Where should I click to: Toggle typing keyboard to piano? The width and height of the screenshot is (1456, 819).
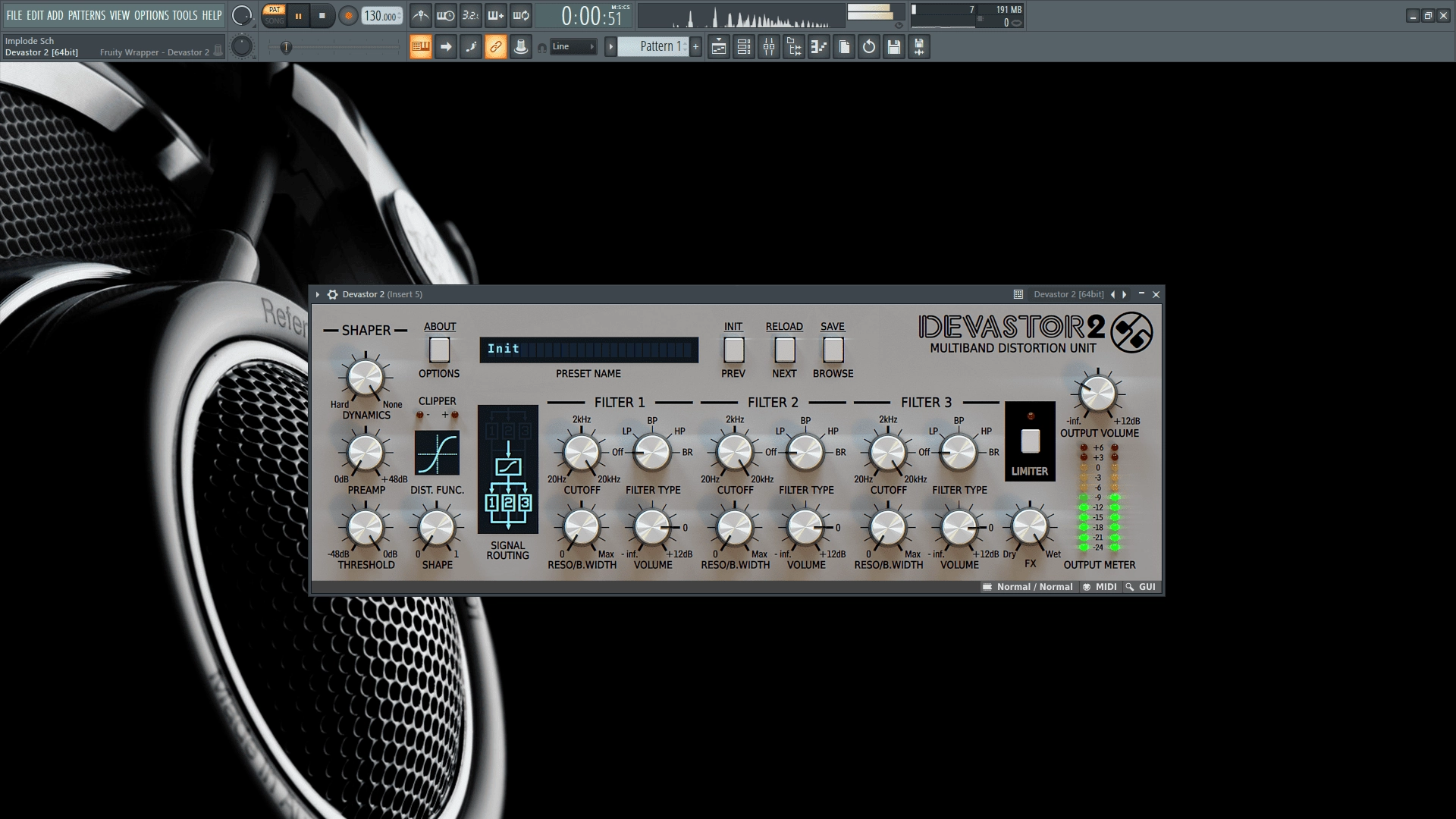421,47
